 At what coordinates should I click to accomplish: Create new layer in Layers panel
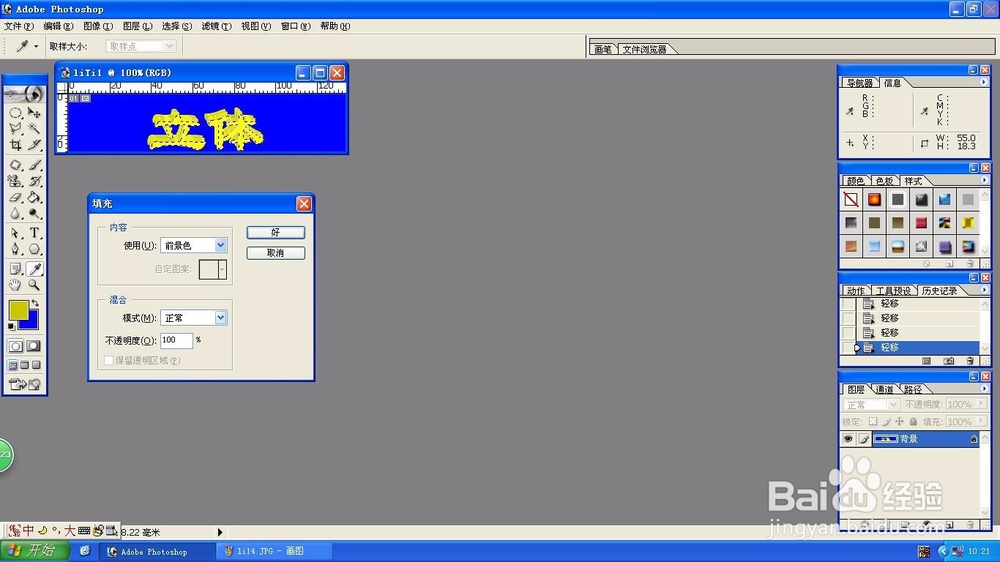tap(949, 524)
